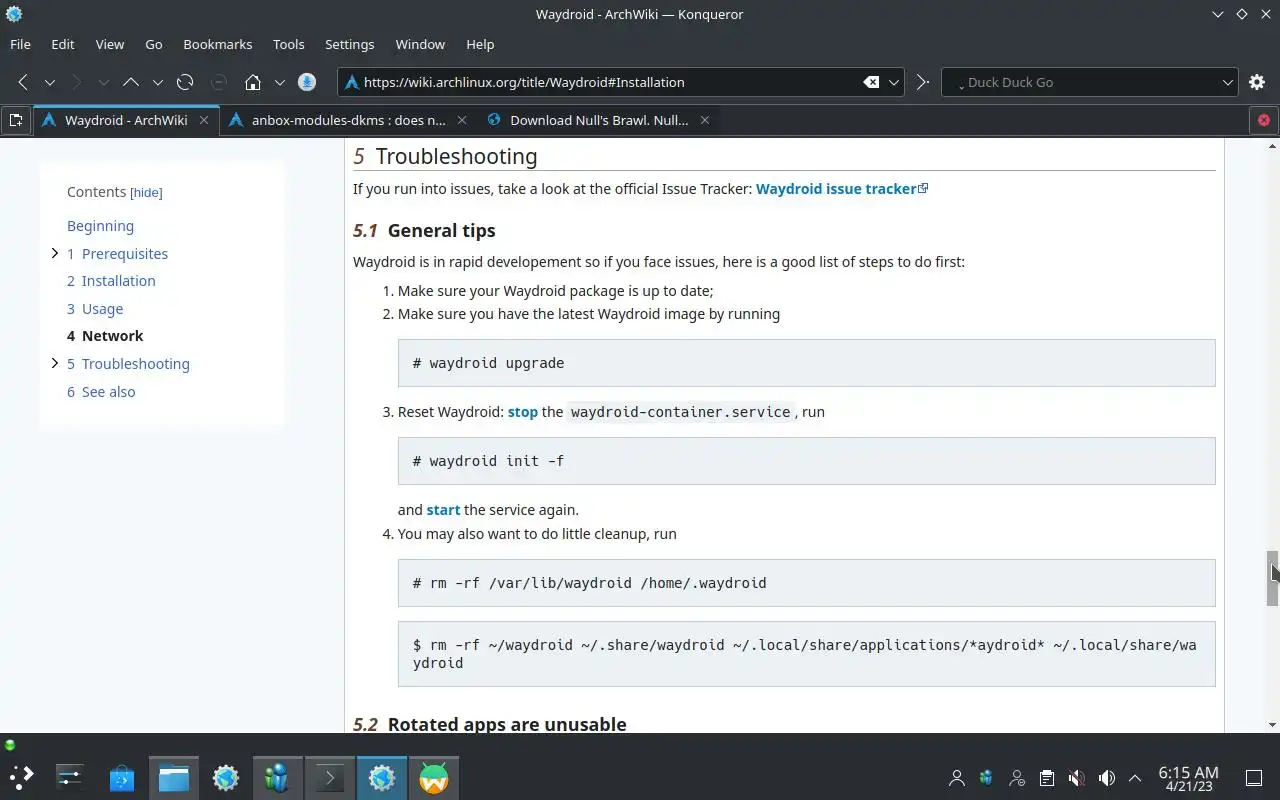Go back with the Back arrow
The image size is (1280, 800).
[23, 82]
